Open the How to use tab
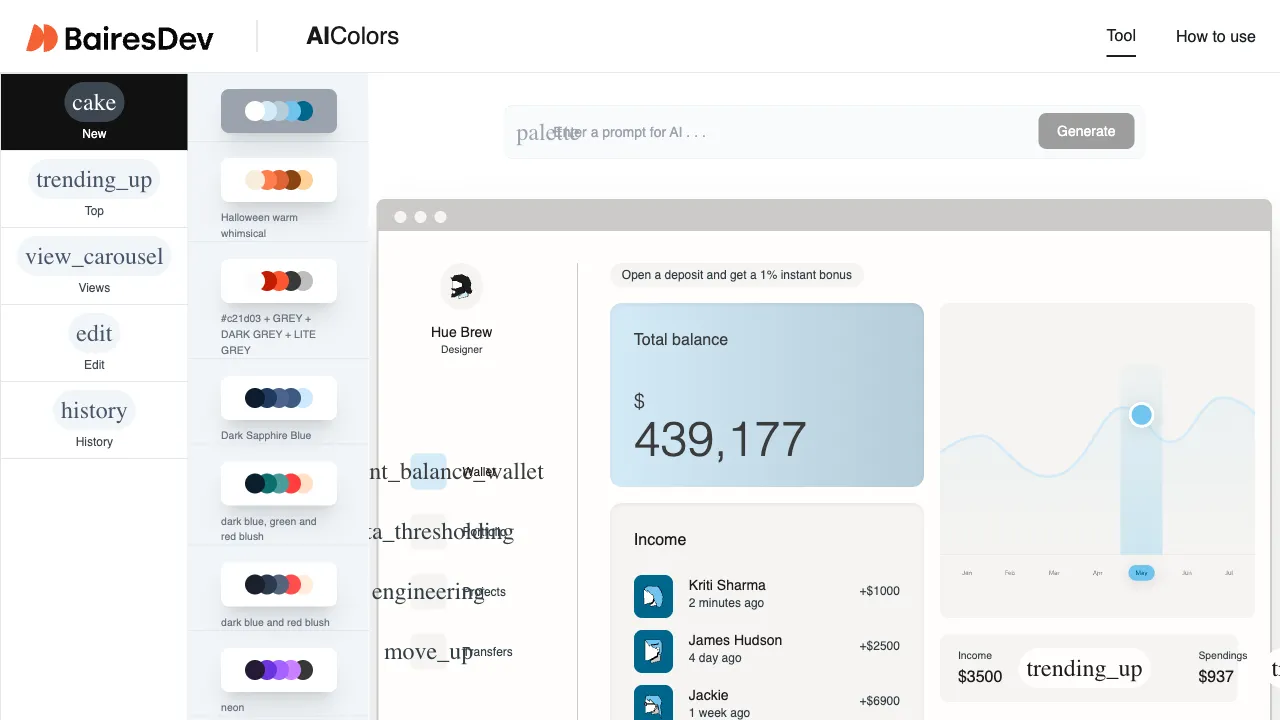This screenshot has height=720, width=1280. point(1215,37)
